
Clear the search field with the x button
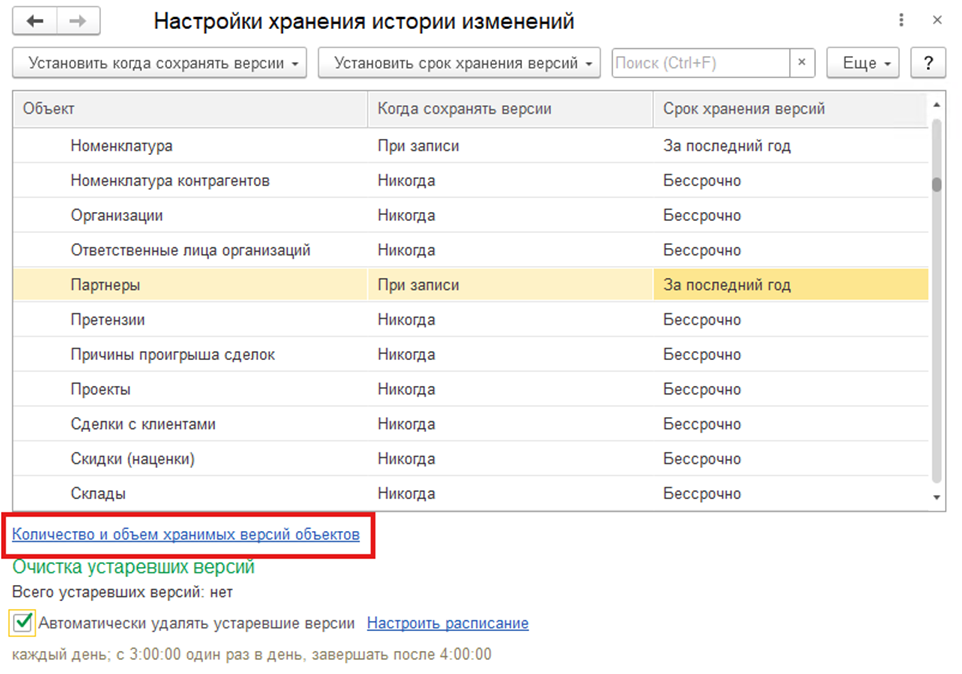(801, 63)
